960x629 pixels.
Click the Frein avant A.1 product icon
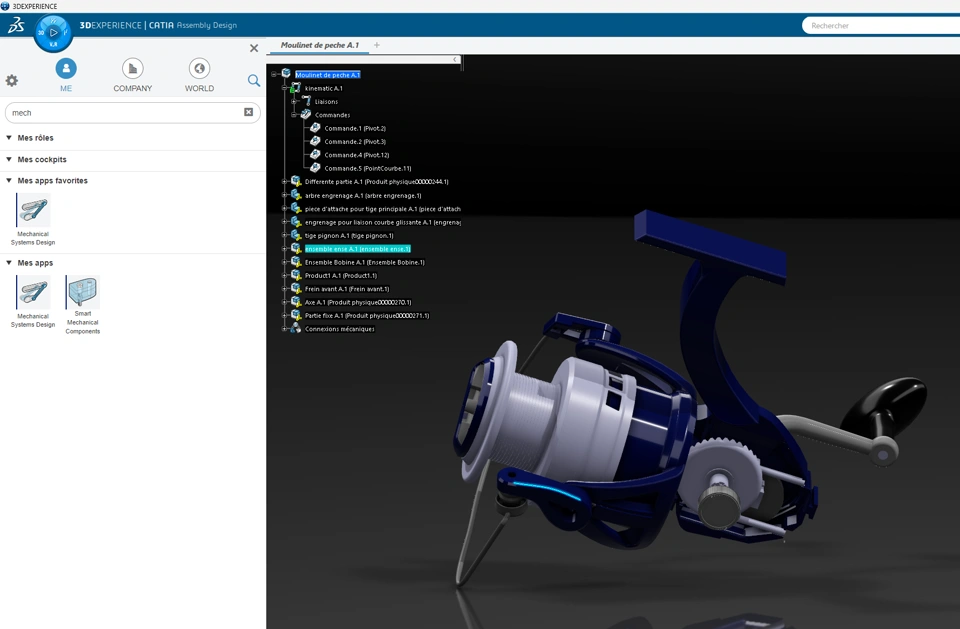(x=296, y=288)
